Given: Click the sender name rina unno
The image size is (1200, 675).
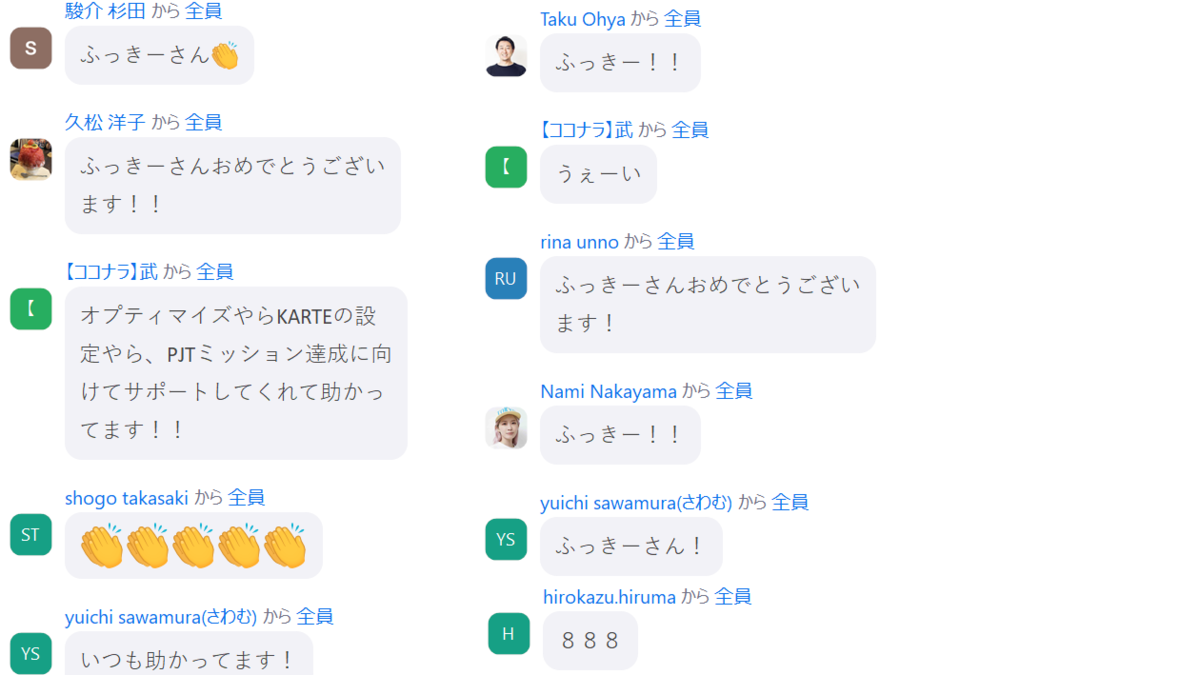Looking at the screenshot, I should coord(579,241).
